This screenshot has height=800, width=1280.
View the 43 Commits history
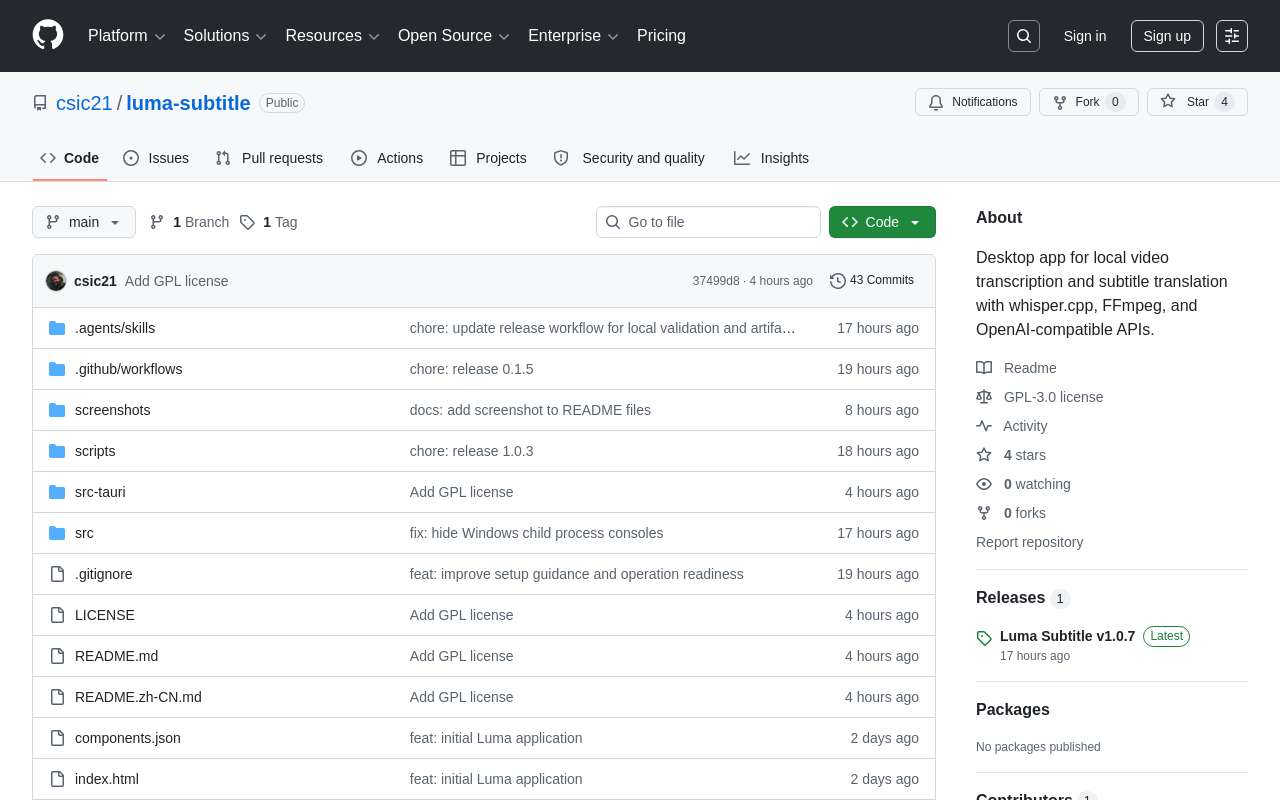pyautogui.click(x=872, y=281)
